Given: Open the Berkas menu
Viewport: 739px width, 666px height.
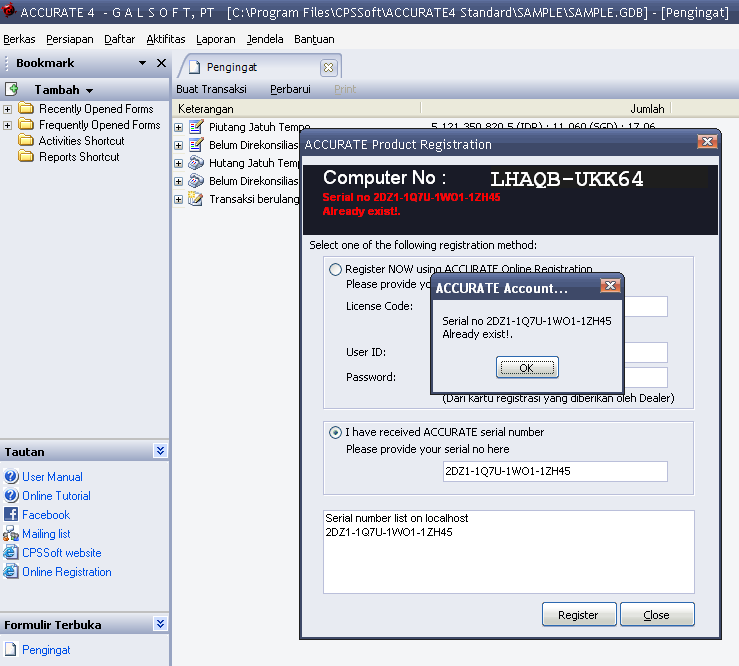Looking at the screenshot, I should [19, 39].
